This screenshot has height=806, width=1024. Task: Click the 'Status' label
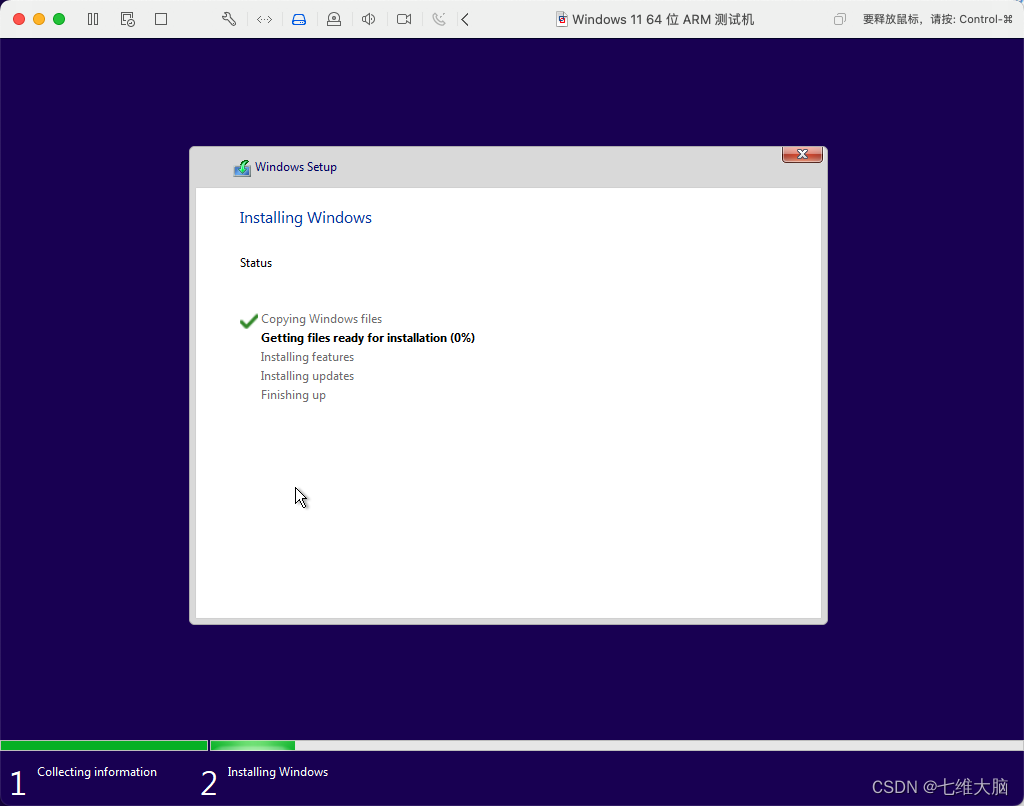coord(255,263)
